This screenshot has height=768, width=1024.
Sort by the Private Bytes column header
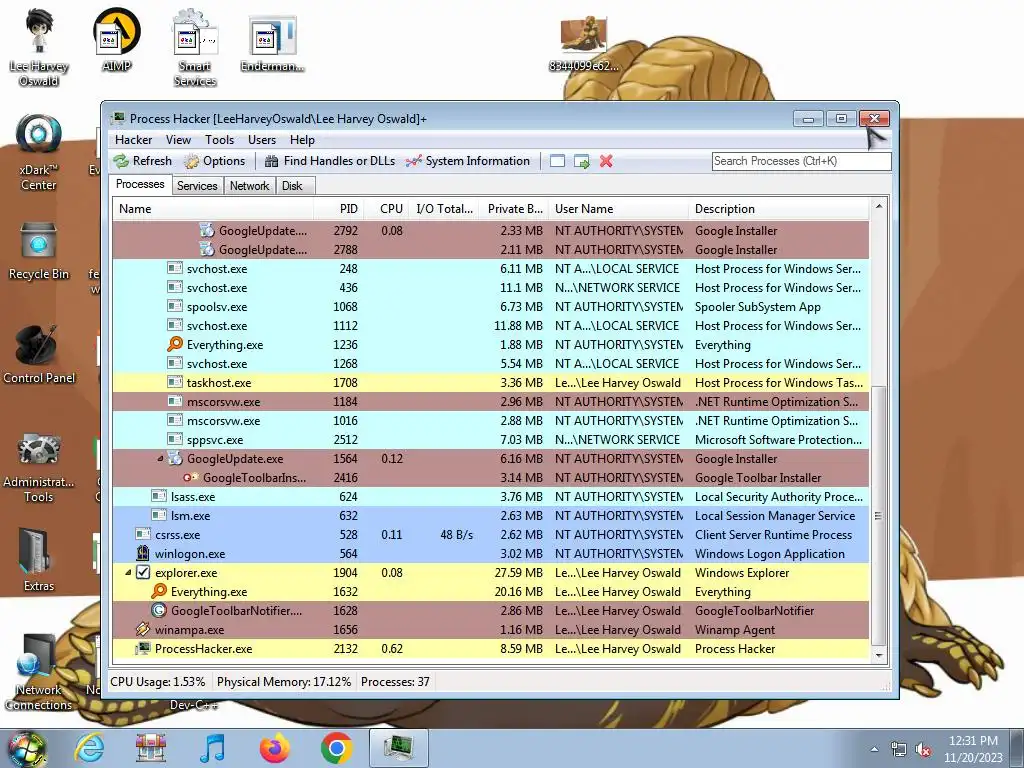pos(515,209)
